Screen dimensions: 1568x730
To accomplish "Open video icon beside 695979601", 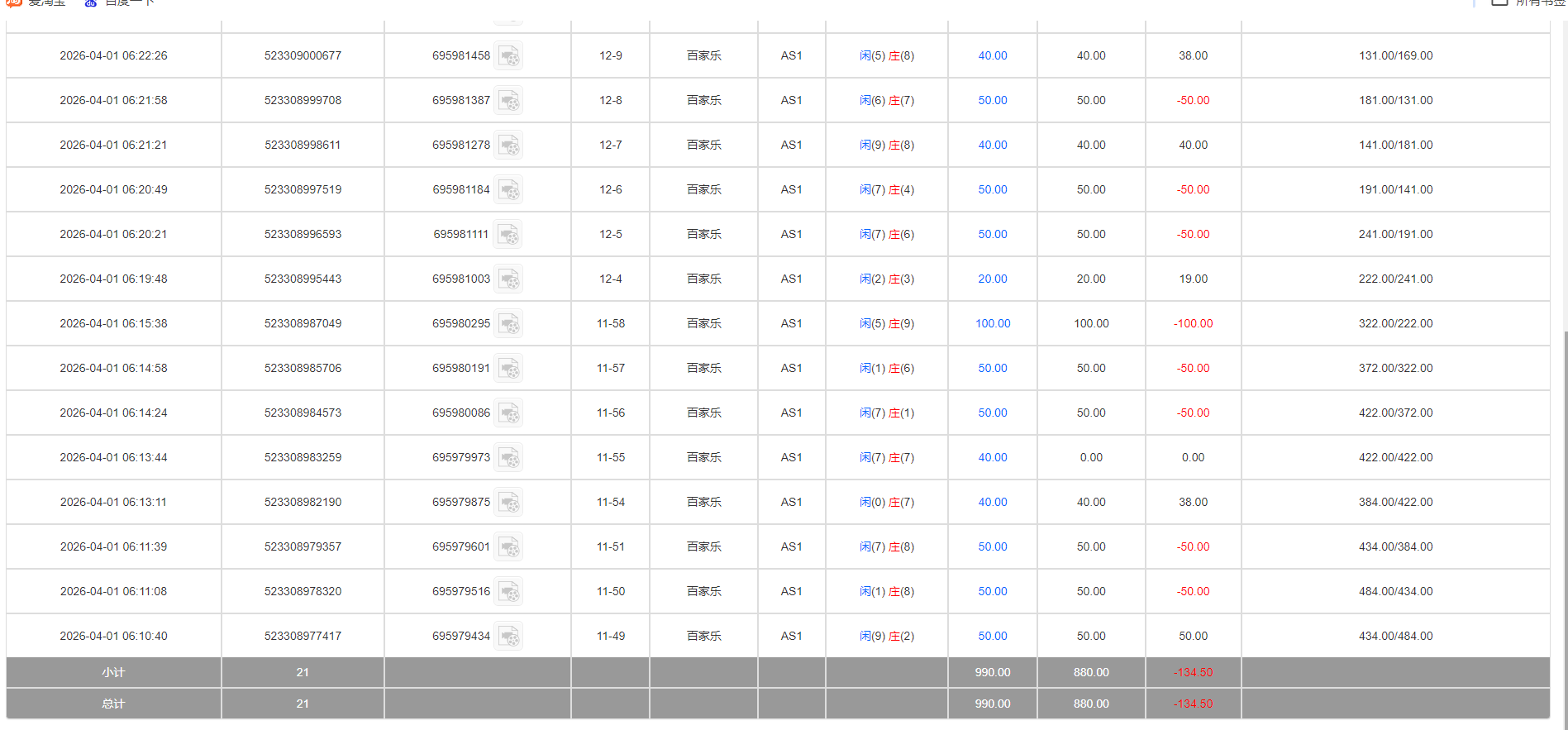I will point(508,547).
